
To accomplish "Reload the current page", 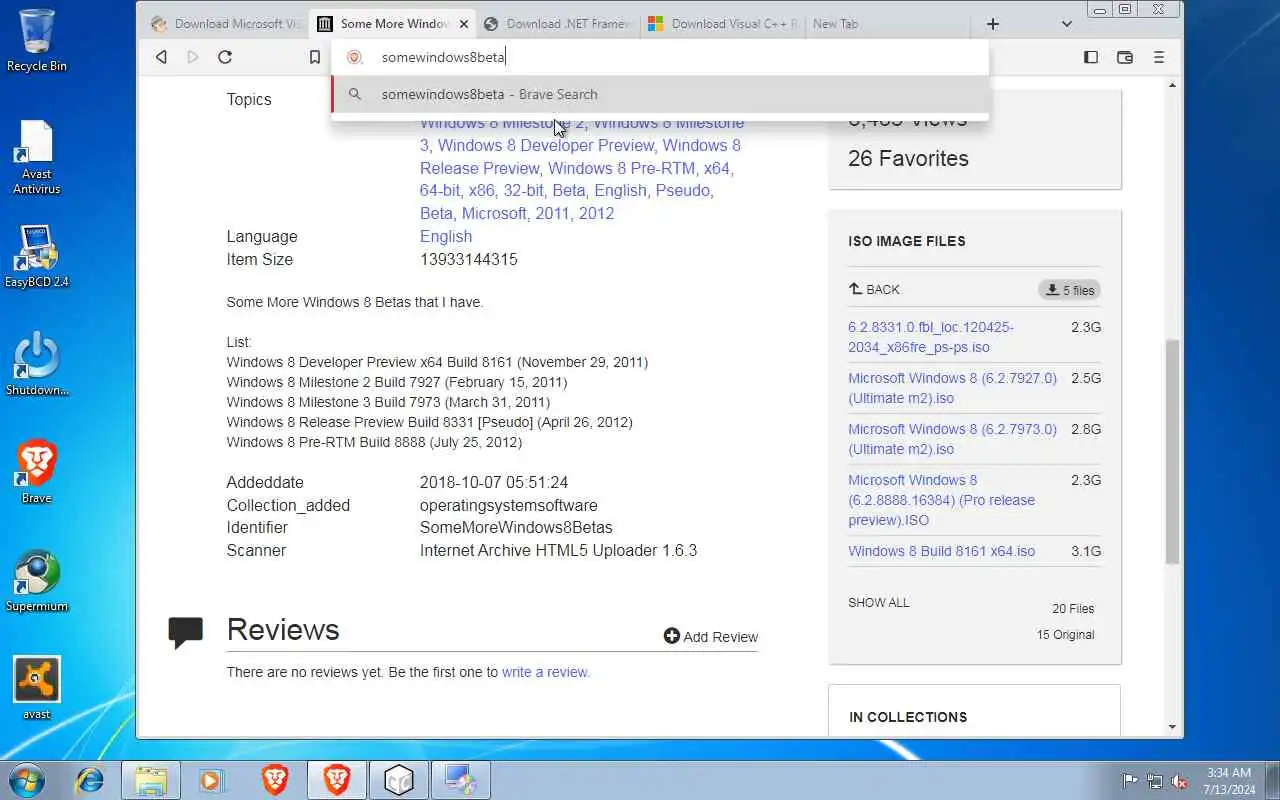I will point(225,57).
